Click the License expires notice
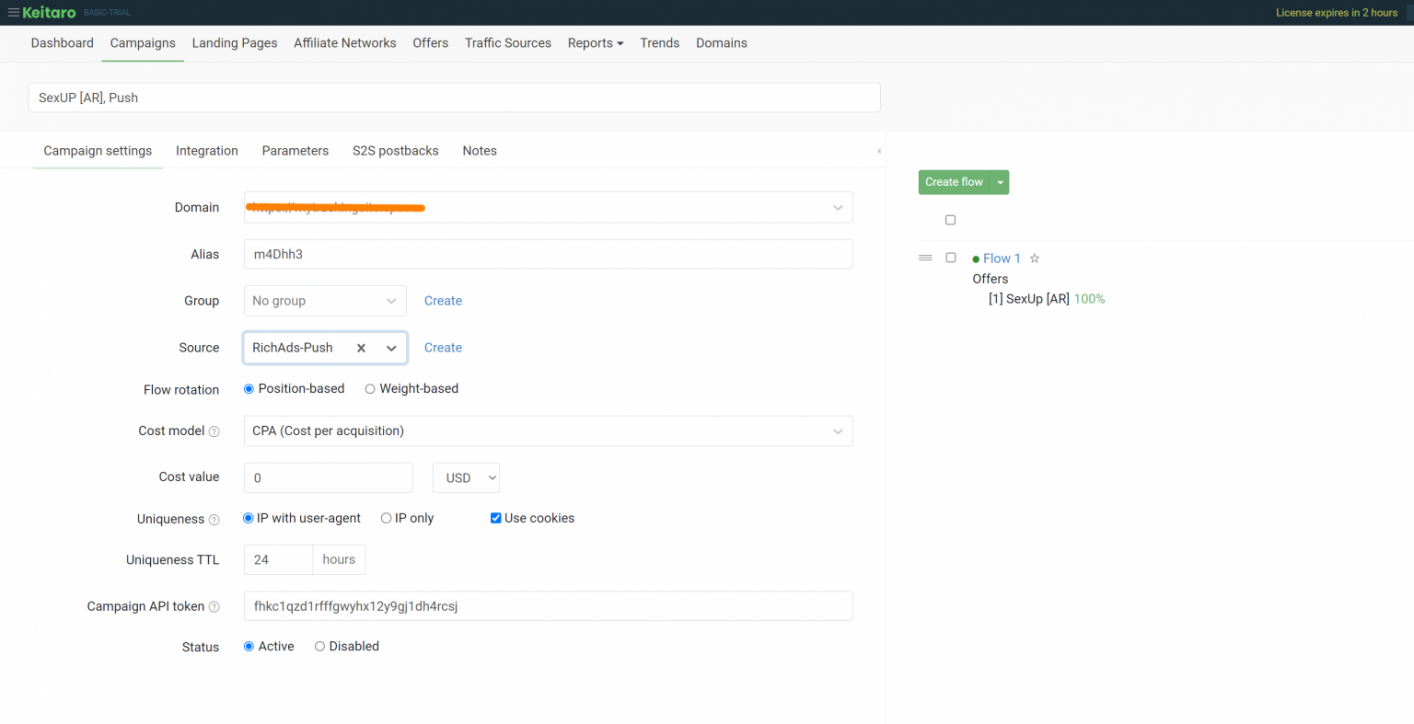The height and width of the screenshot is (724, 1414). coord(1336,13)
